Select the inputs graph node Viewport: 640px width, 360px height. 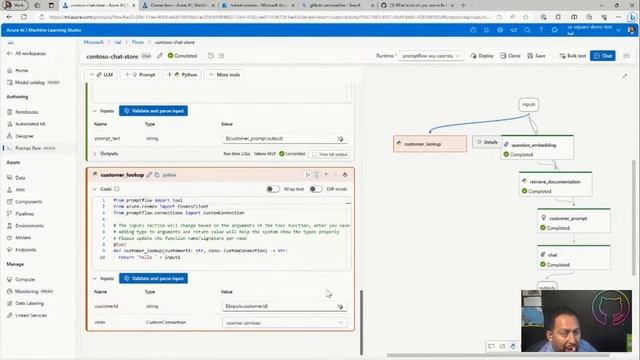(529, 104)
